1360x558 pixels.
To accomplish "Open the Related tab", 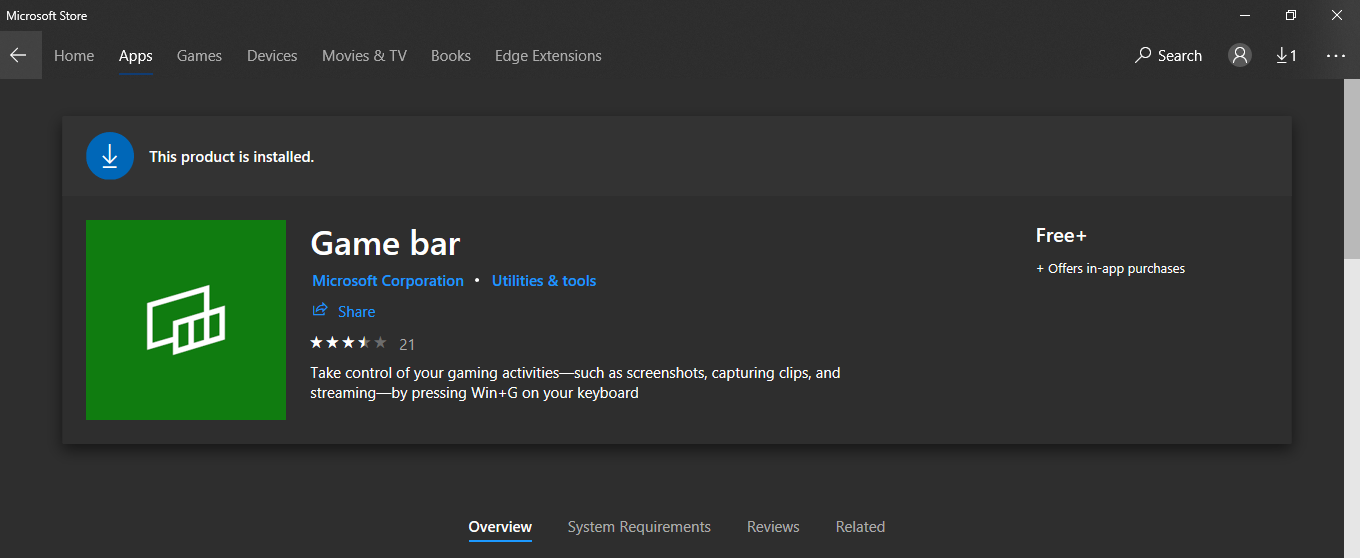I will tap(860, 527).
